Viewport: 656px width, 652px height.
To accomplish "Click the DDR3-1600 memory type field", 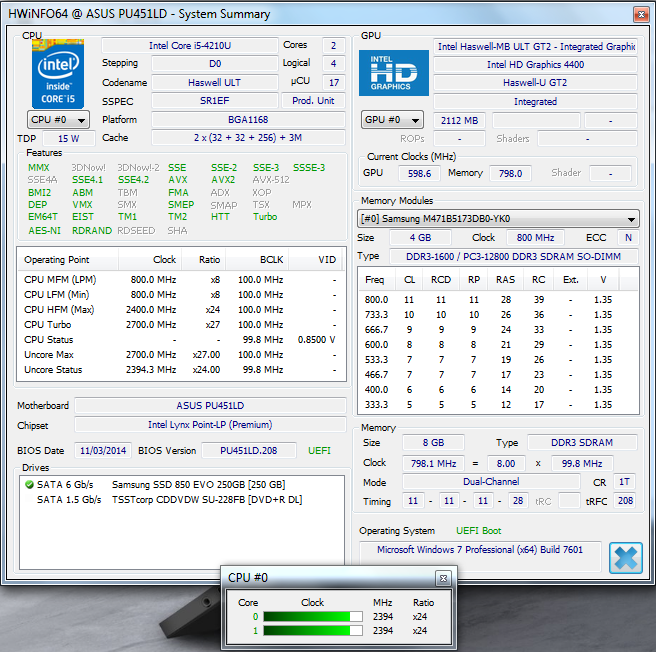I will (x=514, y=257).
